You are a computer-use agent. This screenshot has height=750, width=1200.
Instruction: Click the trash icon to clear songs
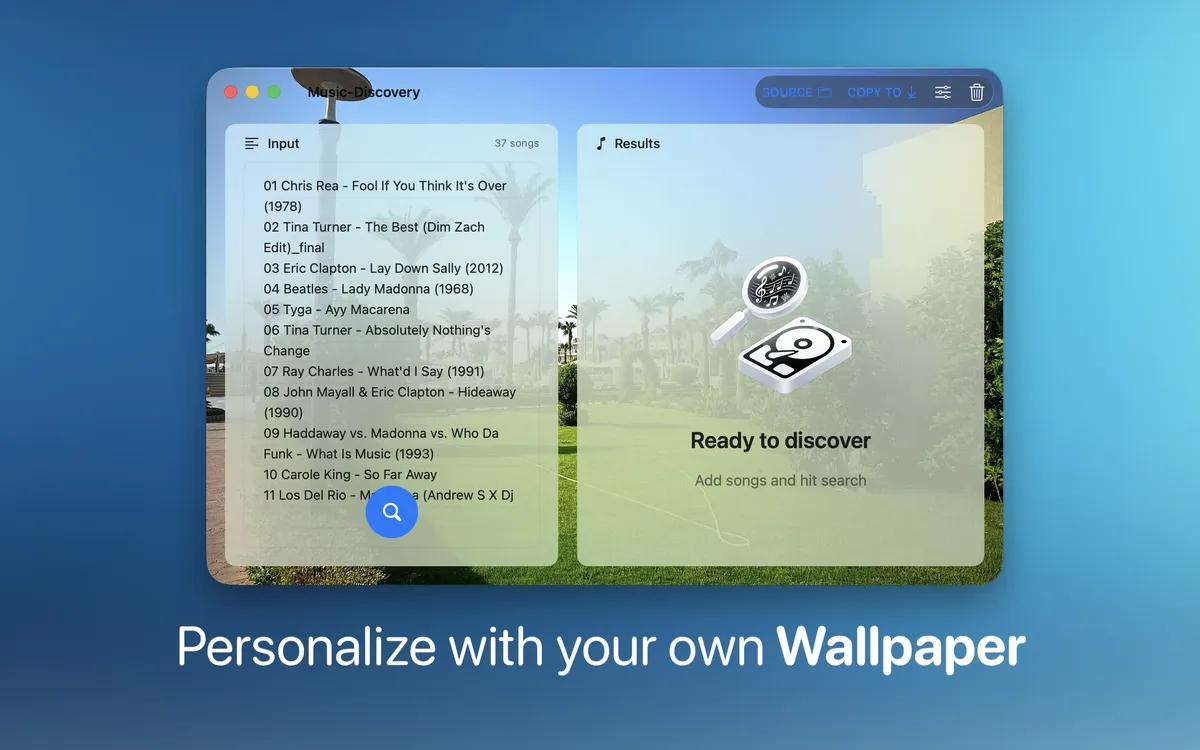[977, 92]
